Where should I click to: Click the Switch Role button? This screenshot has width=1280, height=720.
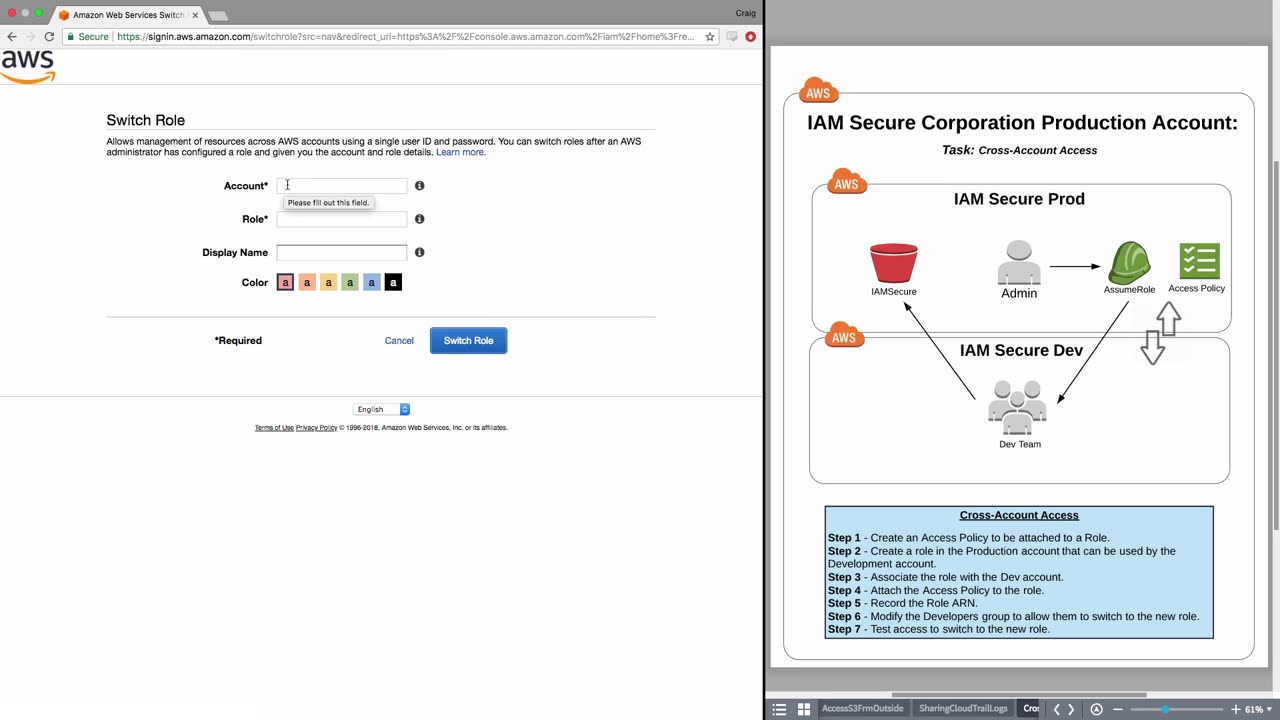468,341
